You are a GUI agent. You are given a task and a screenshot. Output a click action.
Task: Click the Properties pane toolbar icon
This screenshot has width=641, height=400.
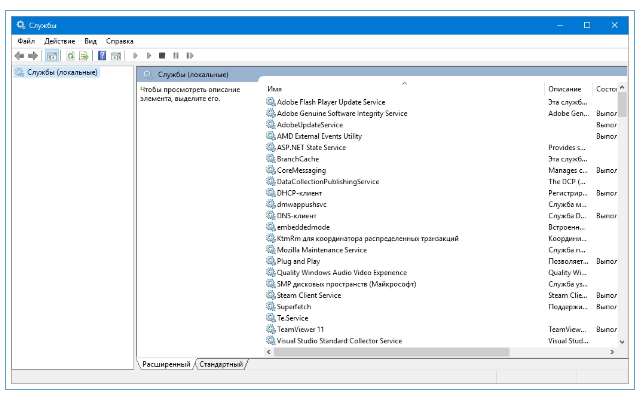click(x=116, y=56)
